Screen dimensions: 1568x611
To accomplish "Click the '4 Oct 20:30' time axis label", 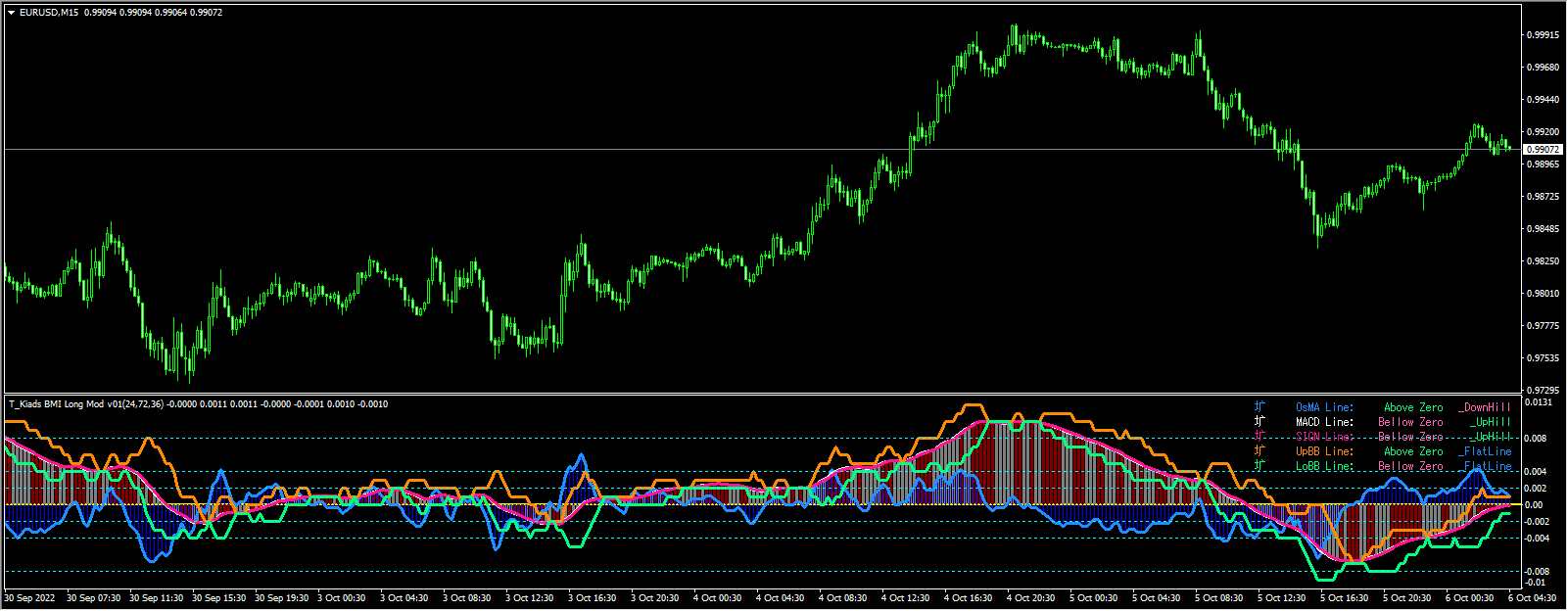I will click(x=1030, y=598).
